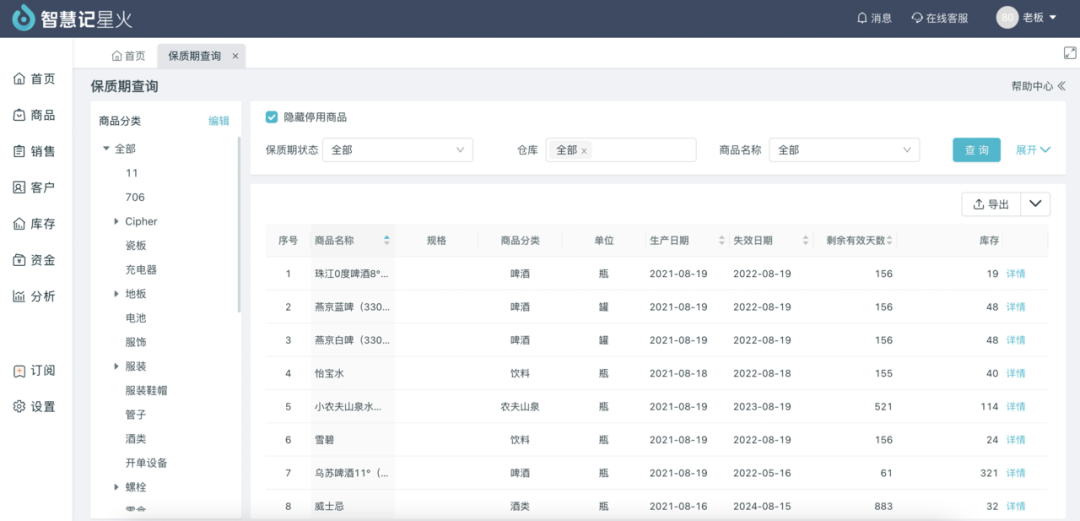1080x521 pixels.
Task: Remove the 全部 tag in 仓库 field
Action: 584,150
